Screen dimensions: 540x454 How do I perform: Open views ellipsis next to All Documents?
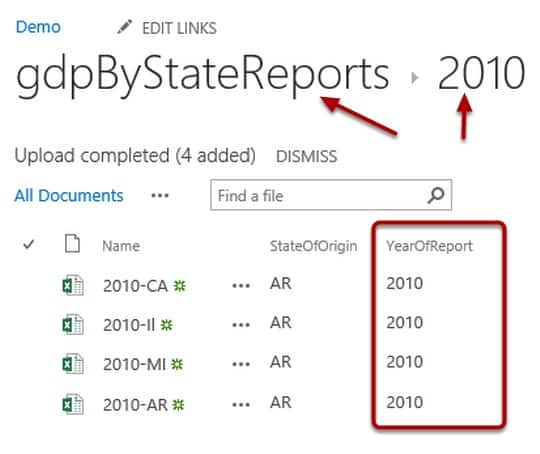click(160, 196)
